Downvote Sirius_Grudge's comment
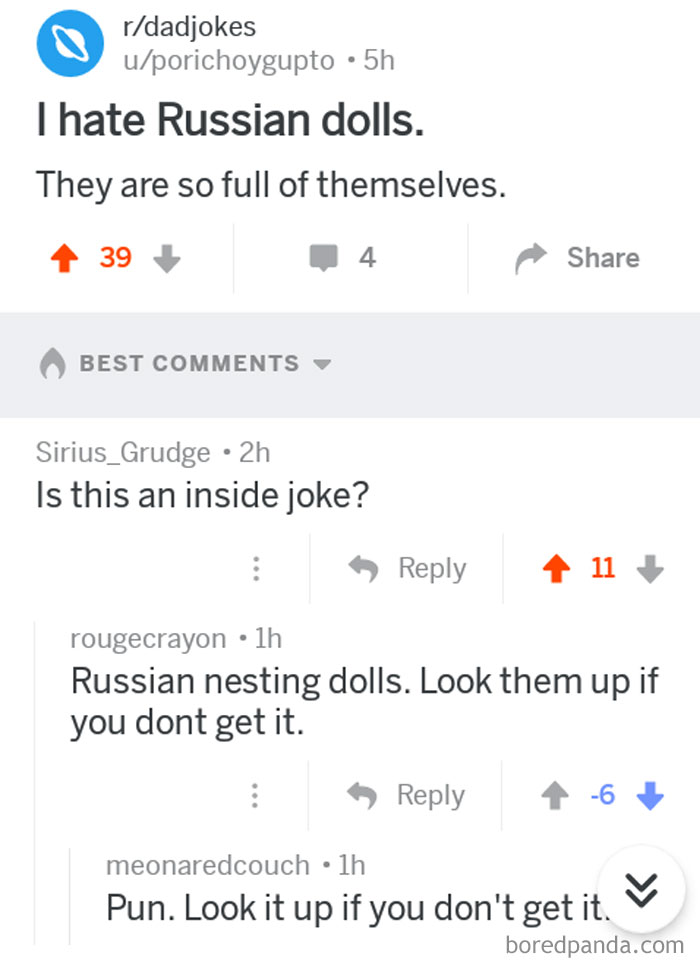The image size is (700, 968). 650,568
